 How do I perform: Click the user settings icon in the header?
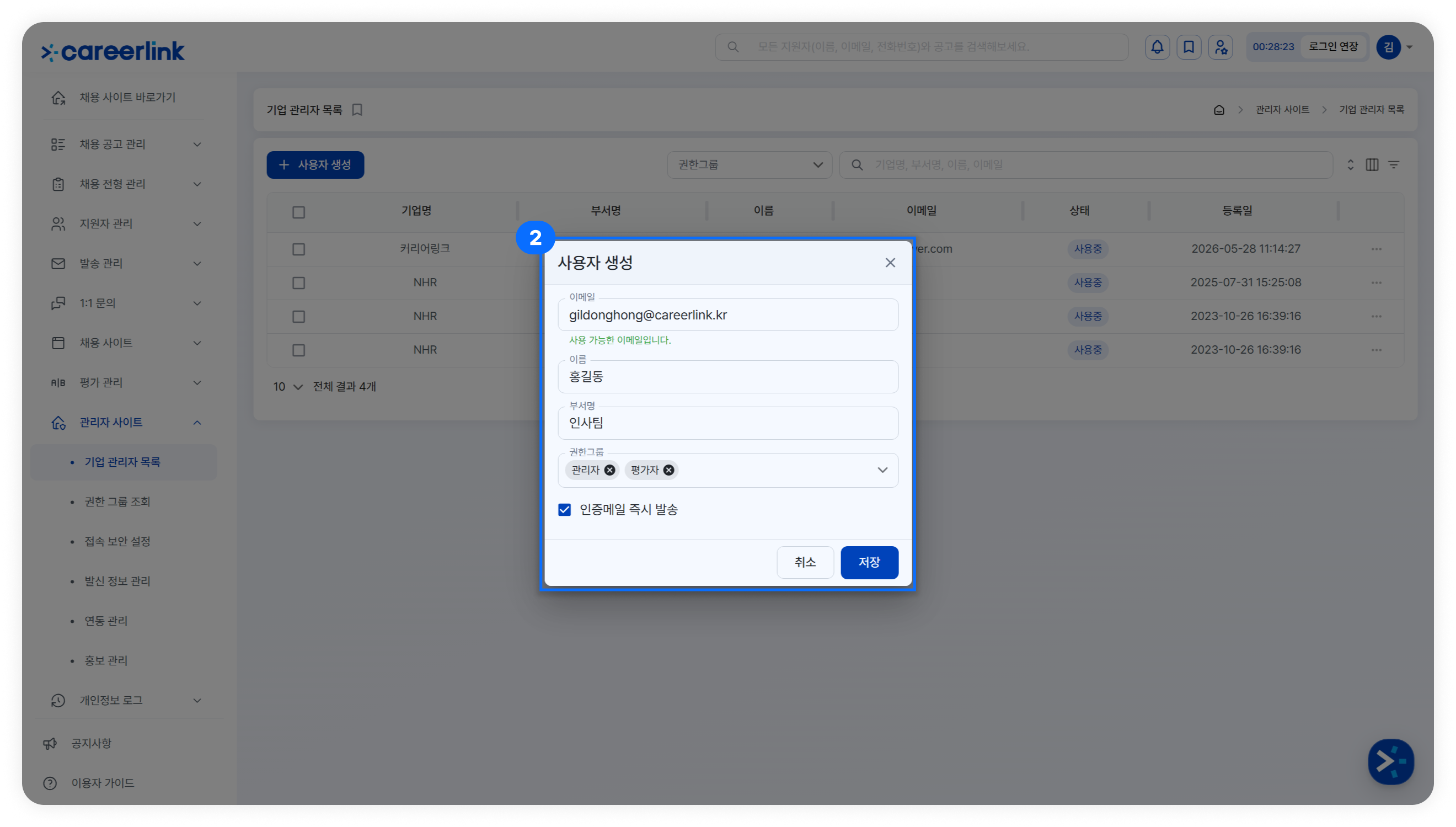(1221, 46)
